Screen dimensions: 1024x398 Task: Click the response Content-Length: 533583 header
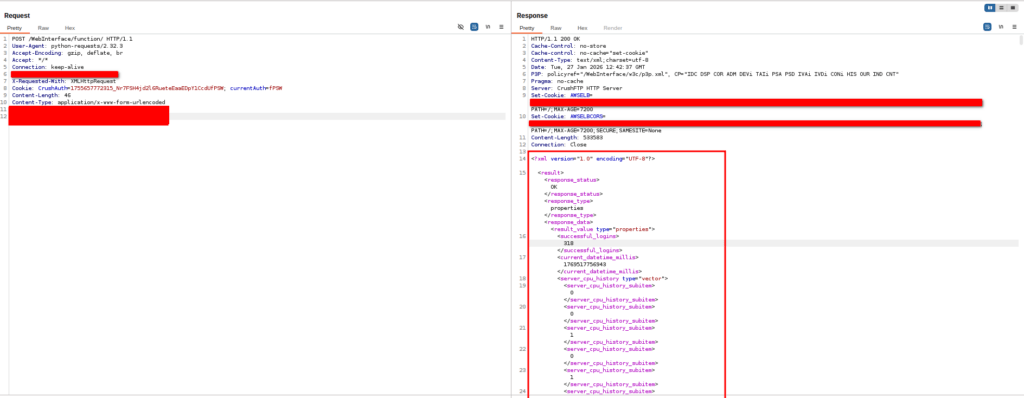click(567, 137)
